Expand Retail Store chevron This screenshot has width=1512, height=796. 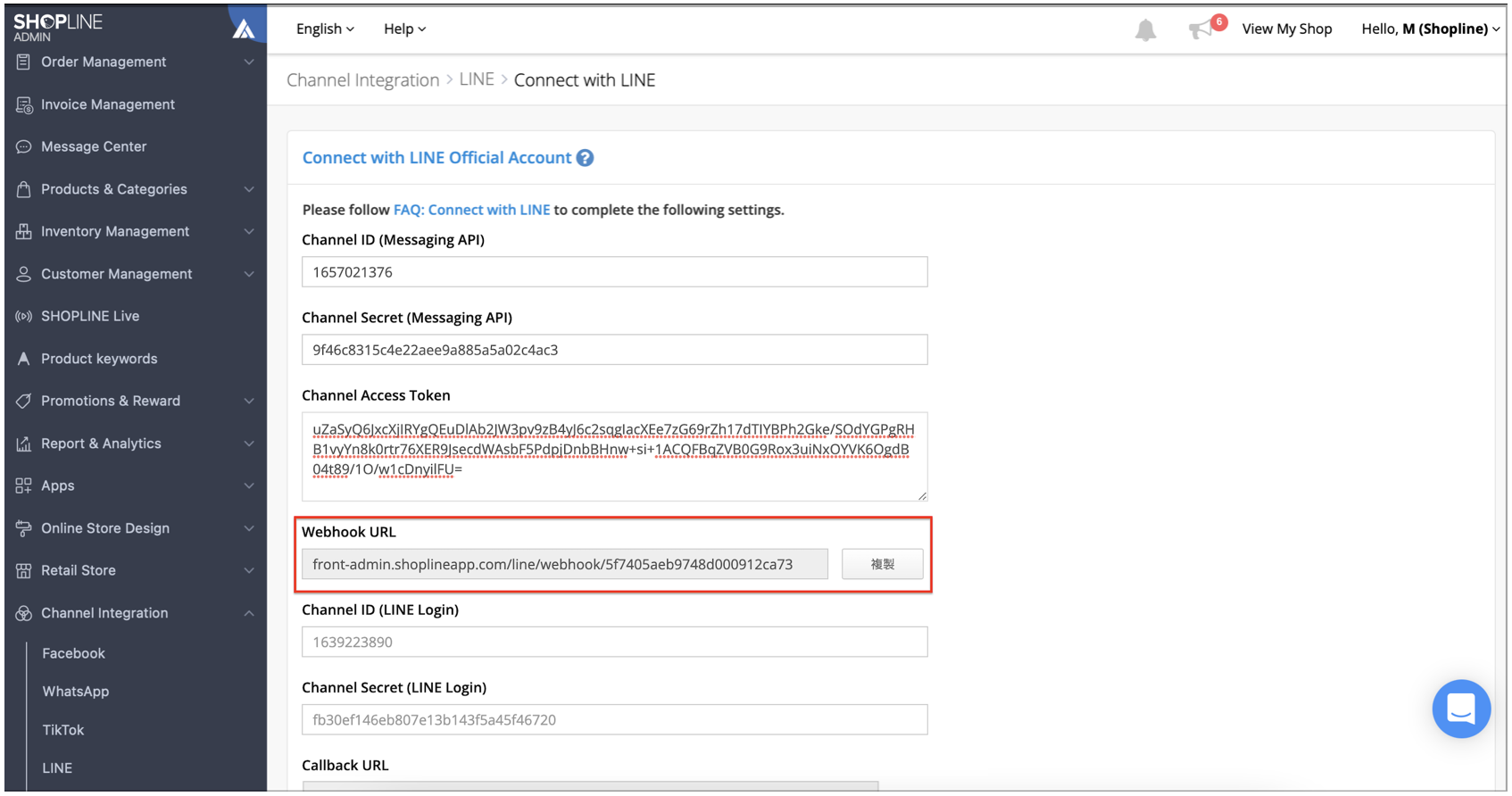(x=249, y=570)
